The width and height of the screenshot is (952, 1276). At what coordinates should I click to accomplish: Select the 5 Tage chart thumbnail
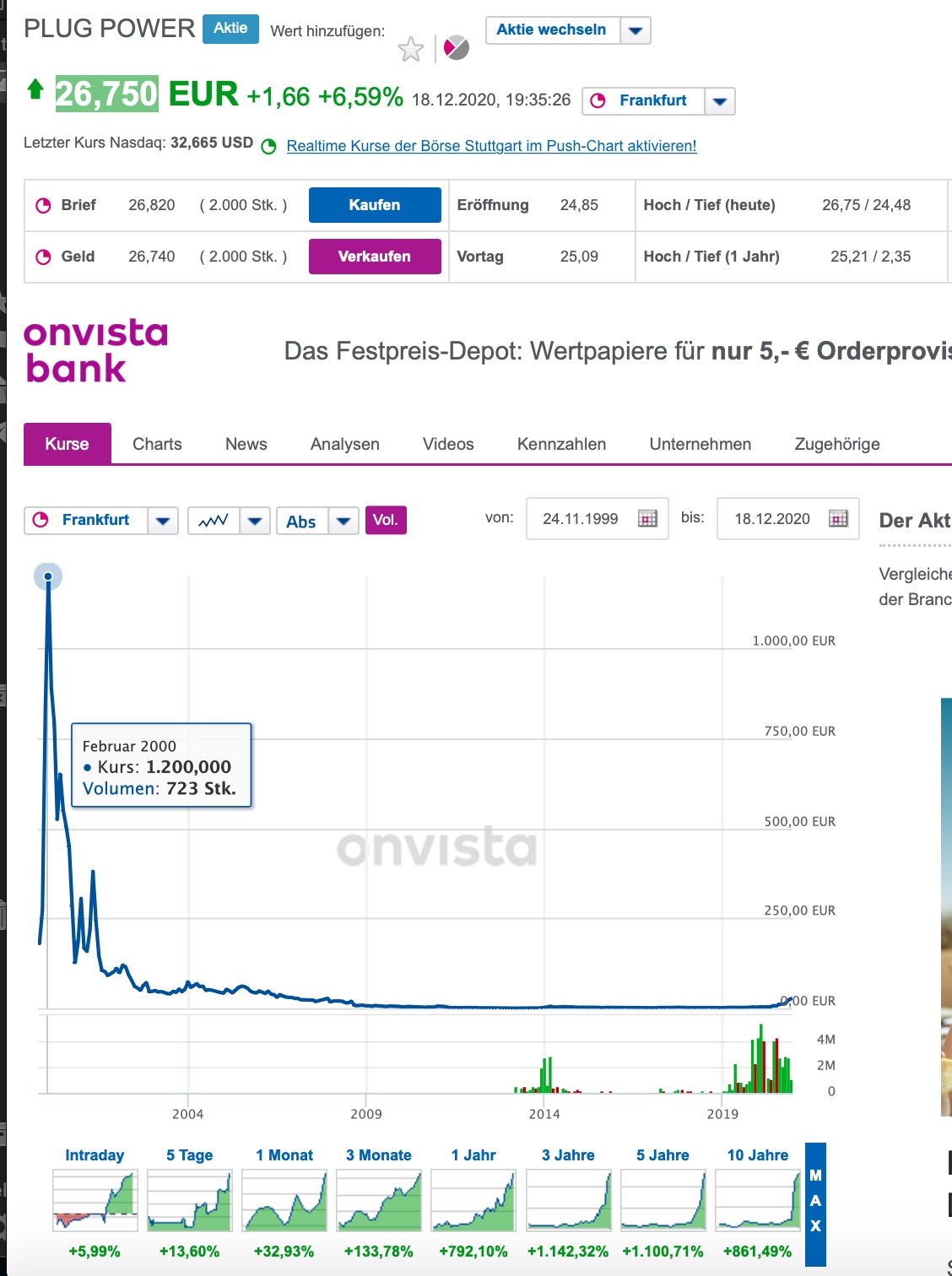tap(189, 1201)
